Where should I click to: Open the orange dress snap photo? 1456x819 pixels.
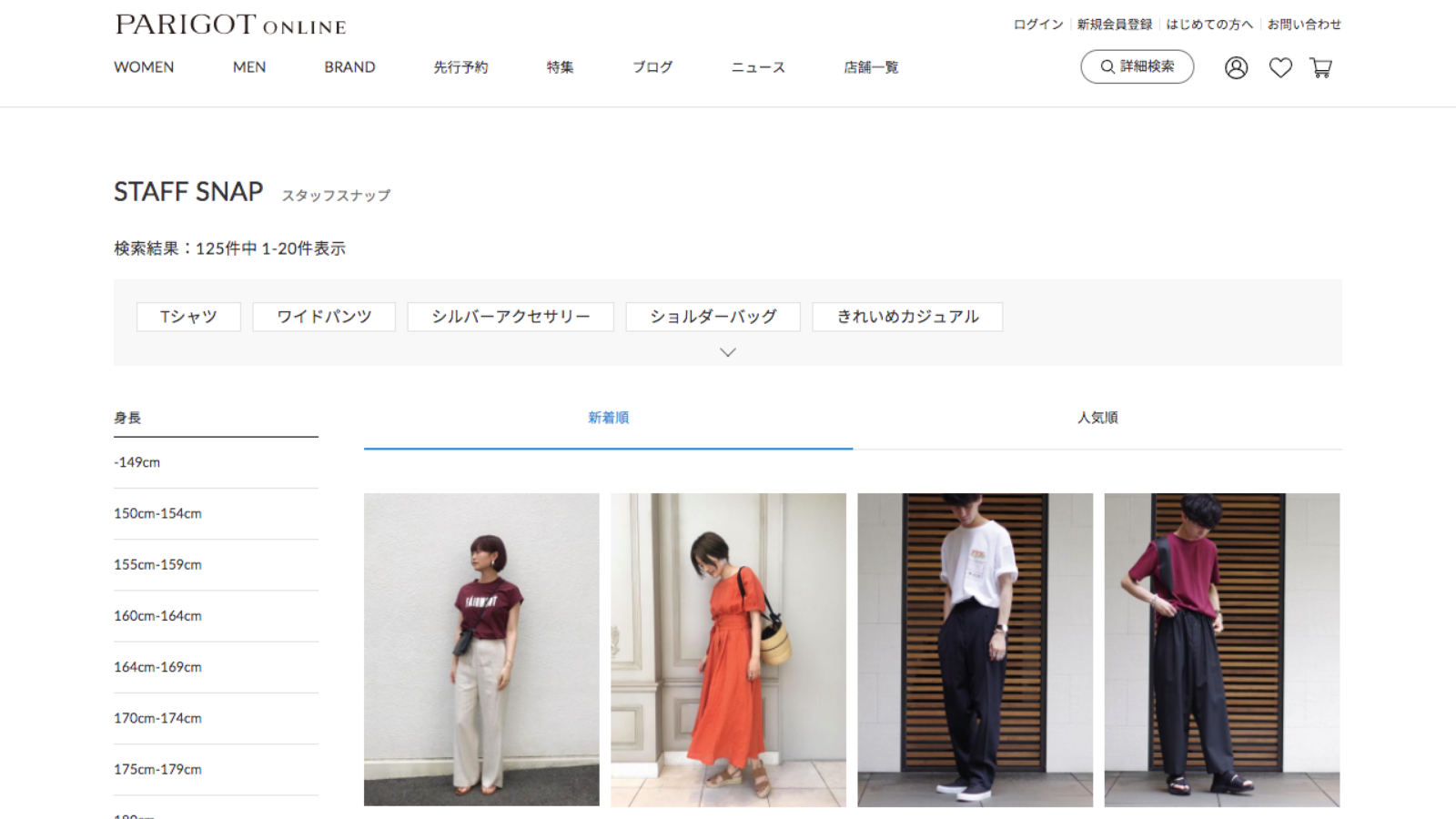728,650
